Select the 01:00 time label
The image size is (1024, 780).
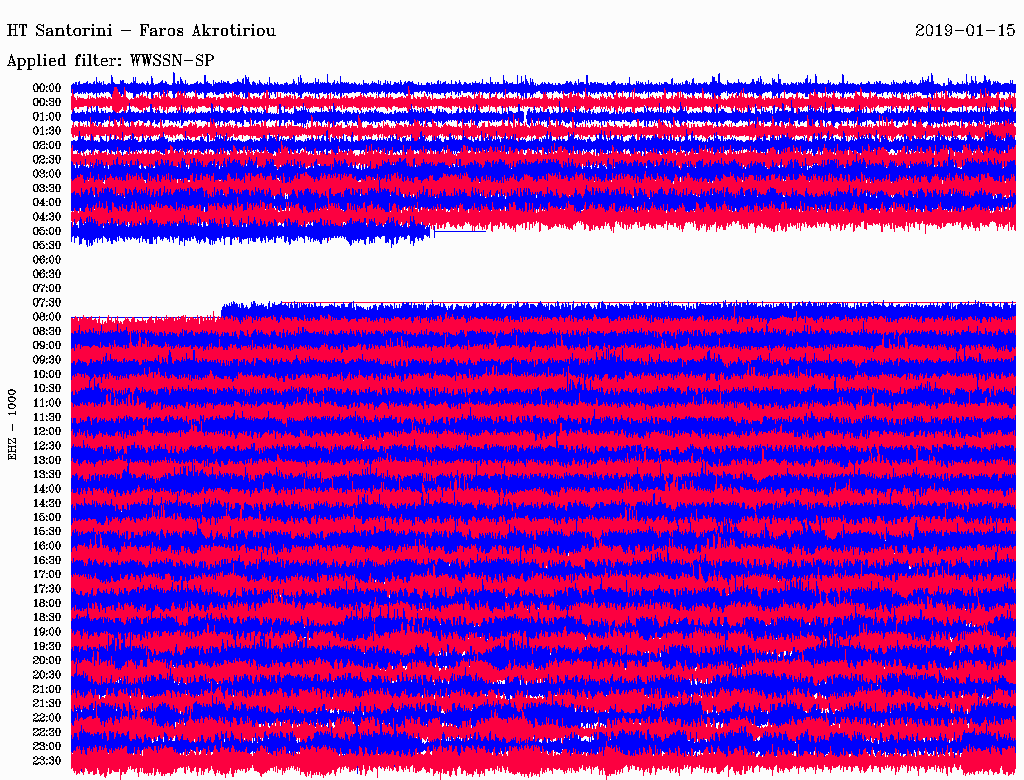pos(47,117)
